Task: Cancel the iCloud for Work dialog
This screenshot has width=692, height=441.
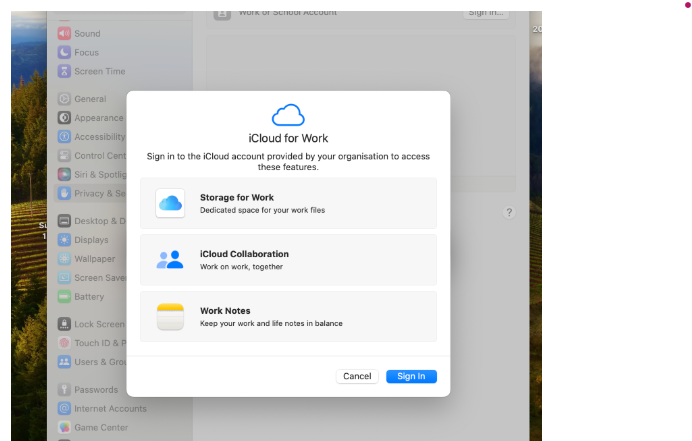Action: coord(357,376)
